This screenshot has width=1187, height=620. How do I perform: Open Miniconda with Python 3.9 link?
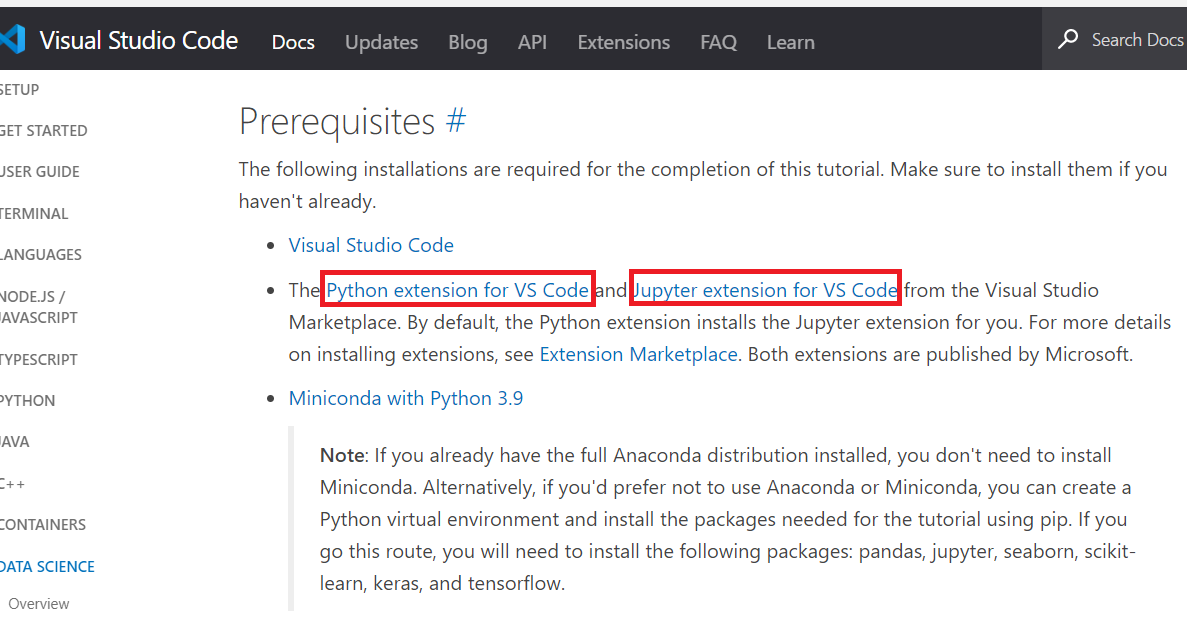[x=406, y=398]
